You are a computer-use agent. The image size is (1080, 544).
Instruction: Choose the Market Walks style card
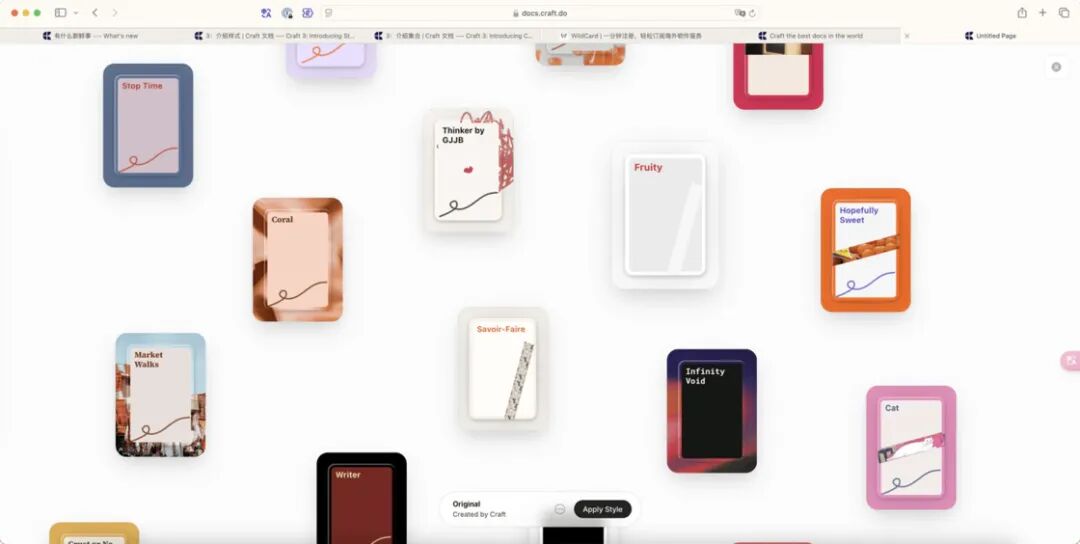point(160,395)
